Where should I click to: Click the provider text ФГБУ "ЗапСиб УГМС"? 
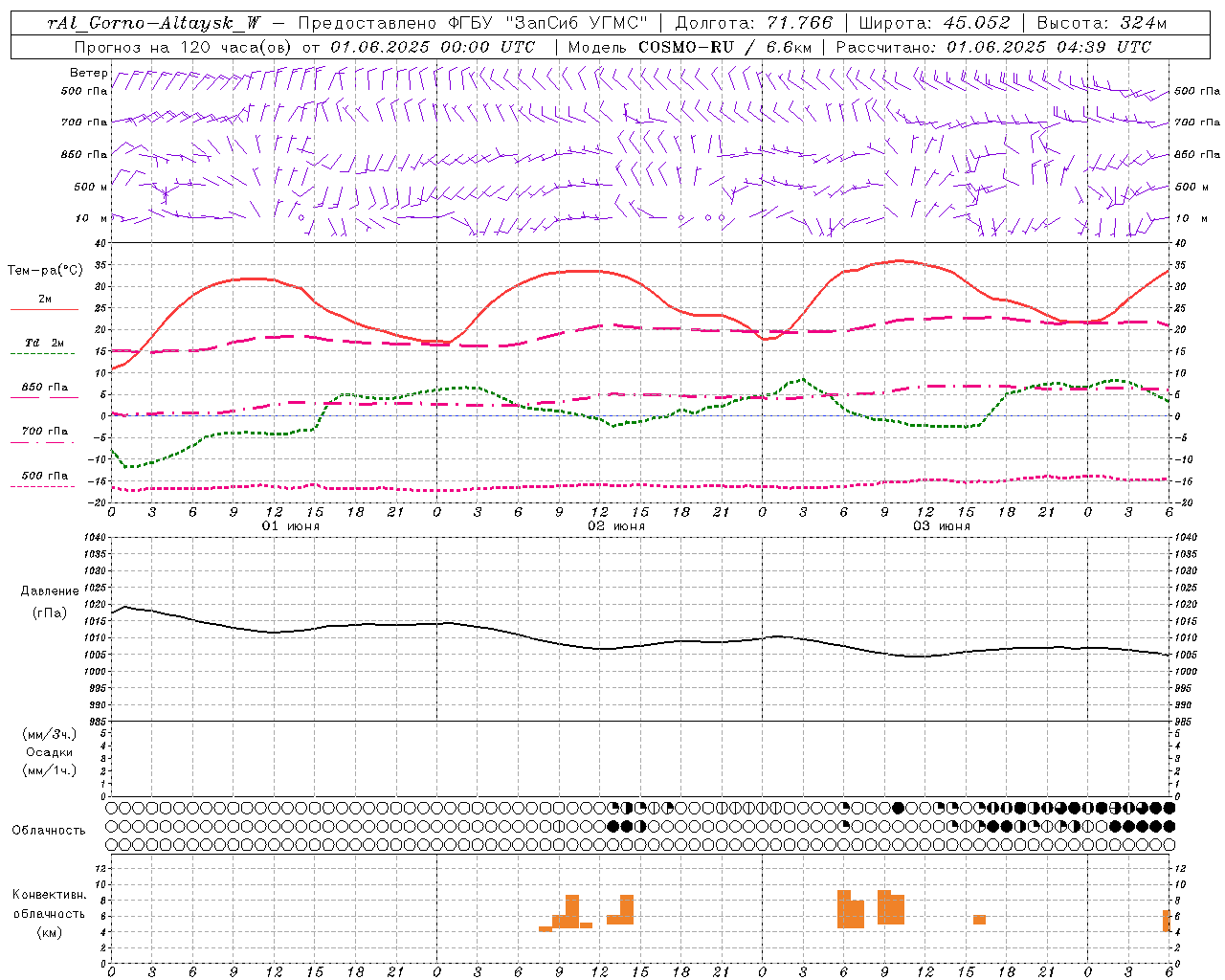(x=546, y=23)
